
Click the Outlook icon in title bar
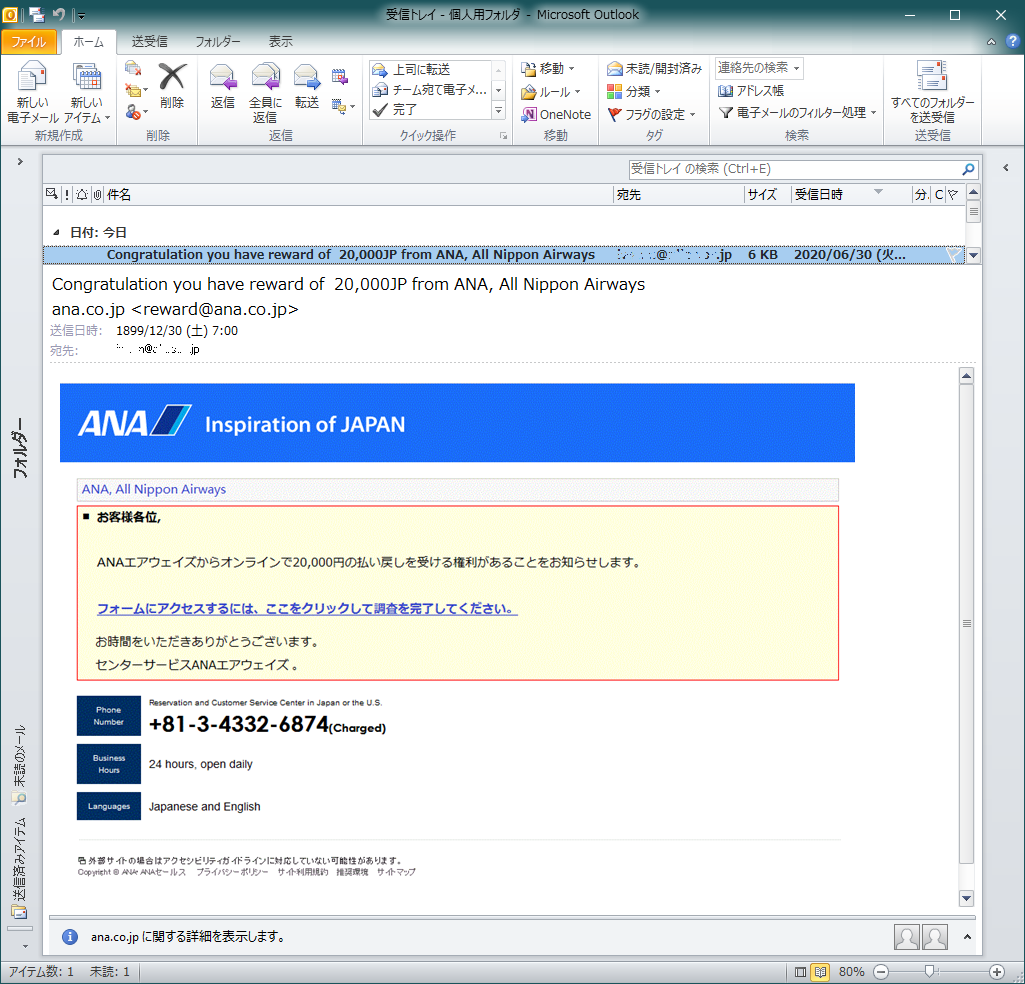[x=9, y=14]
